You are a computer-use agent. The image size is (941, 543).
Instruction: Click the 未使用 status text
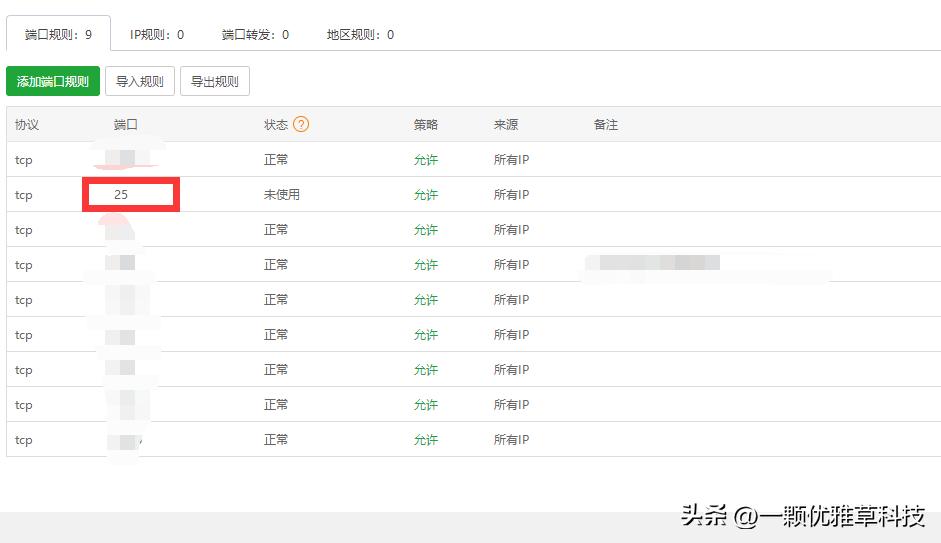[282, 194]
